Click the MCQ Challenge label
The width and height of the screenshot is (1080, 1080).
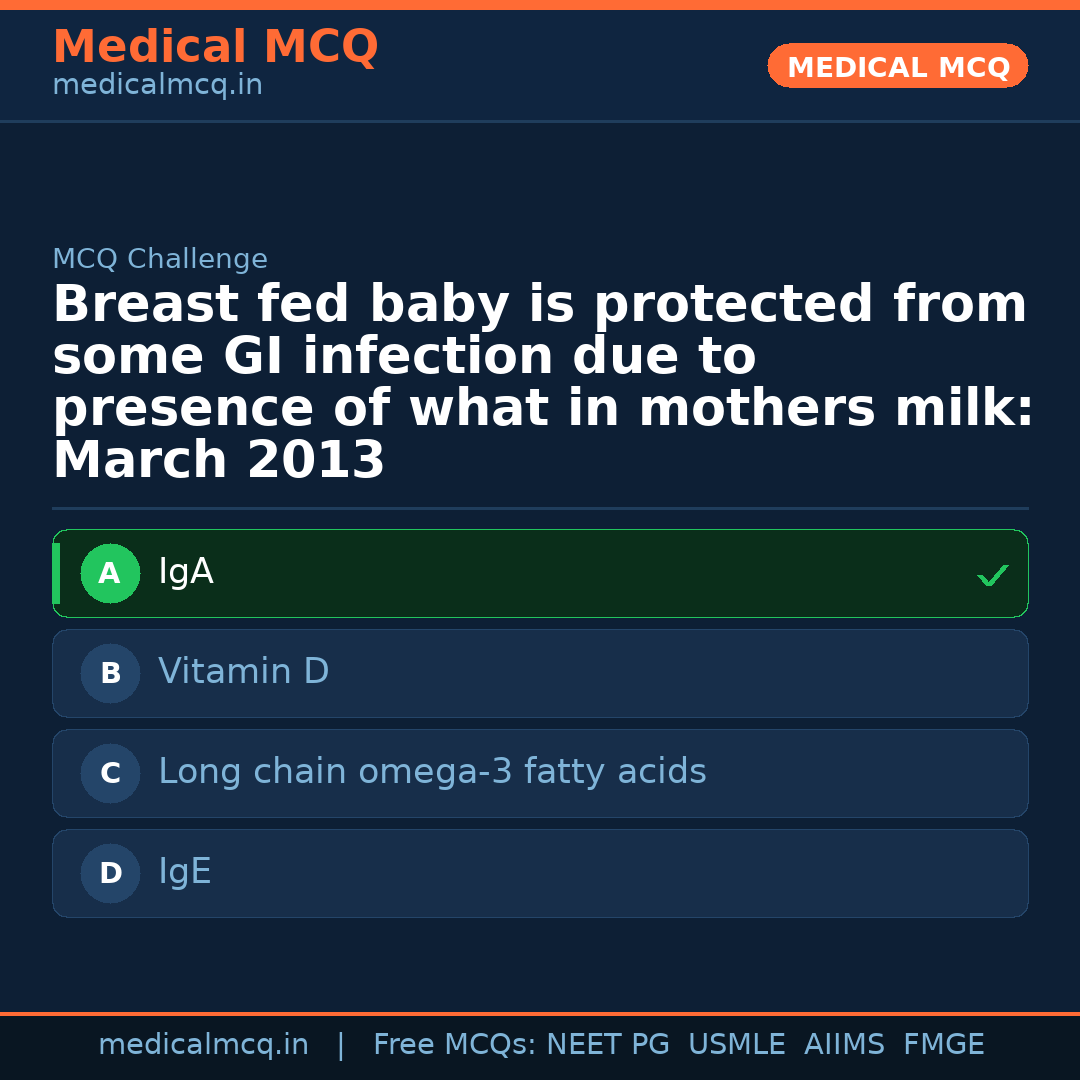point(160,260)
